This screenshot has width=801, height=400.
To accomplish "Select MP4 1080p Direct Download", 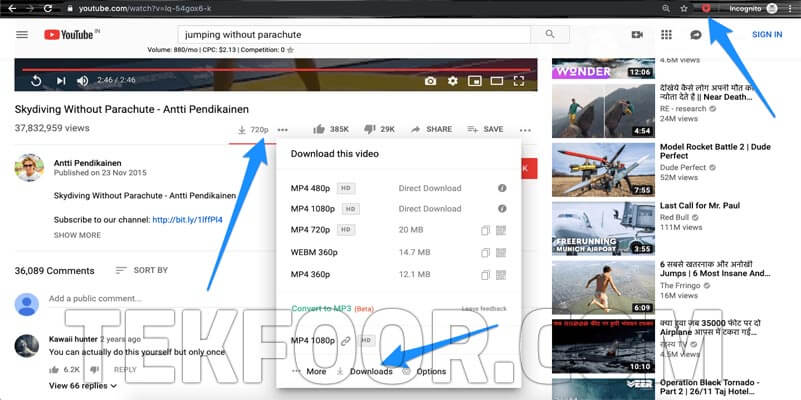I will point(398,208).
